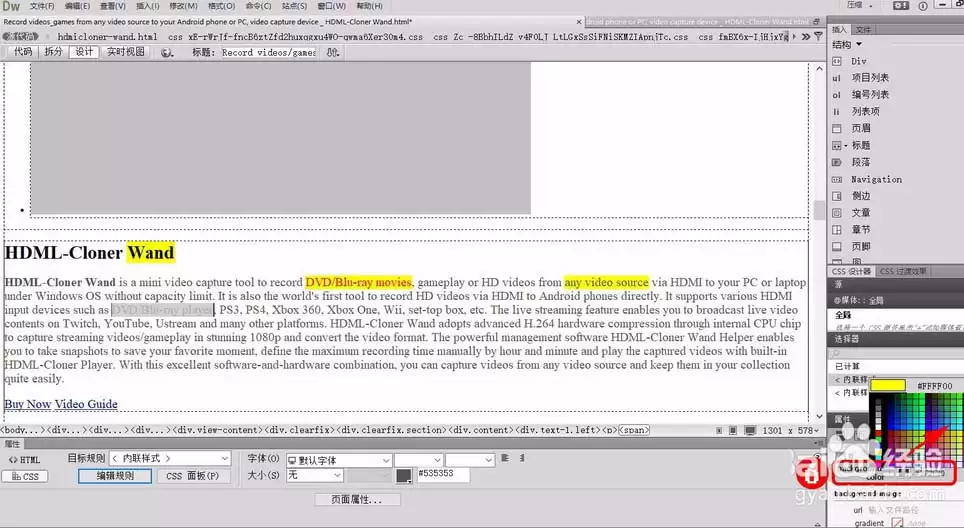Open the 字体 font dropdown
The width and height of the screenshot is (964, 528).
point(338,460)
